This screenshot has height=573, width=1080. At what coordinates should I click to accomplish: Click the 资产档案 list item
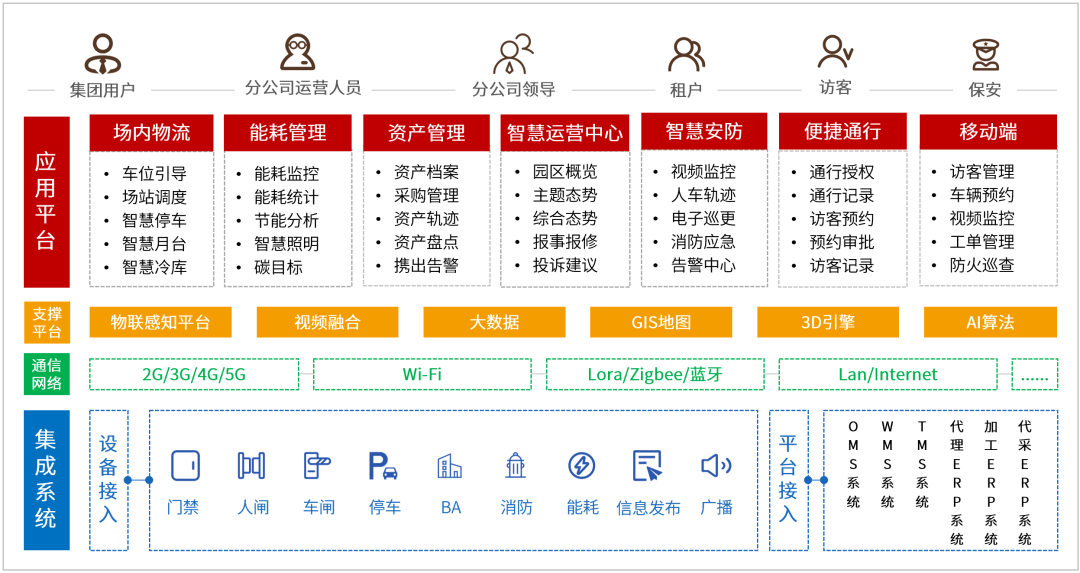click(426, 172)
